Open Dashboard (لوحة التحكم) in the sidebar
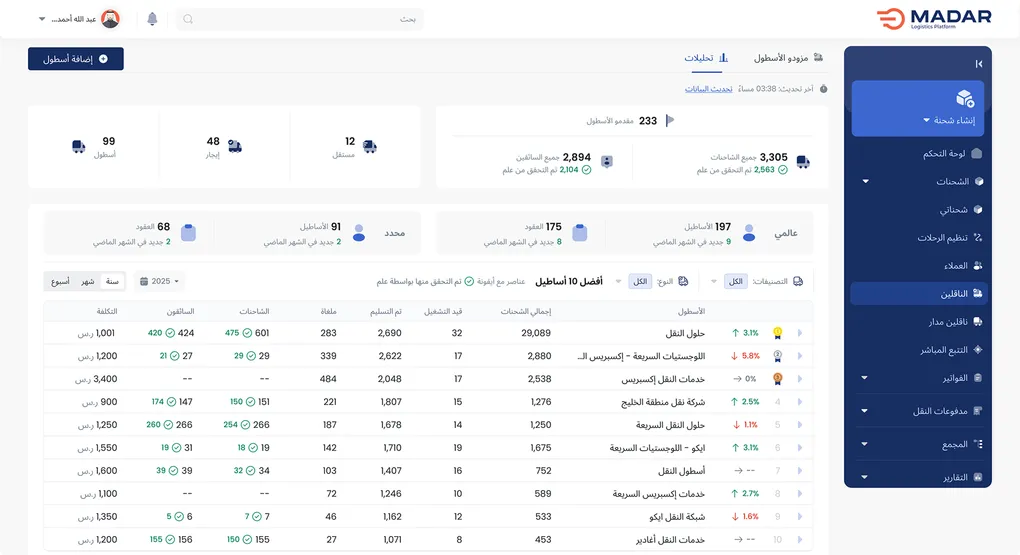 [x=944, y=154]
